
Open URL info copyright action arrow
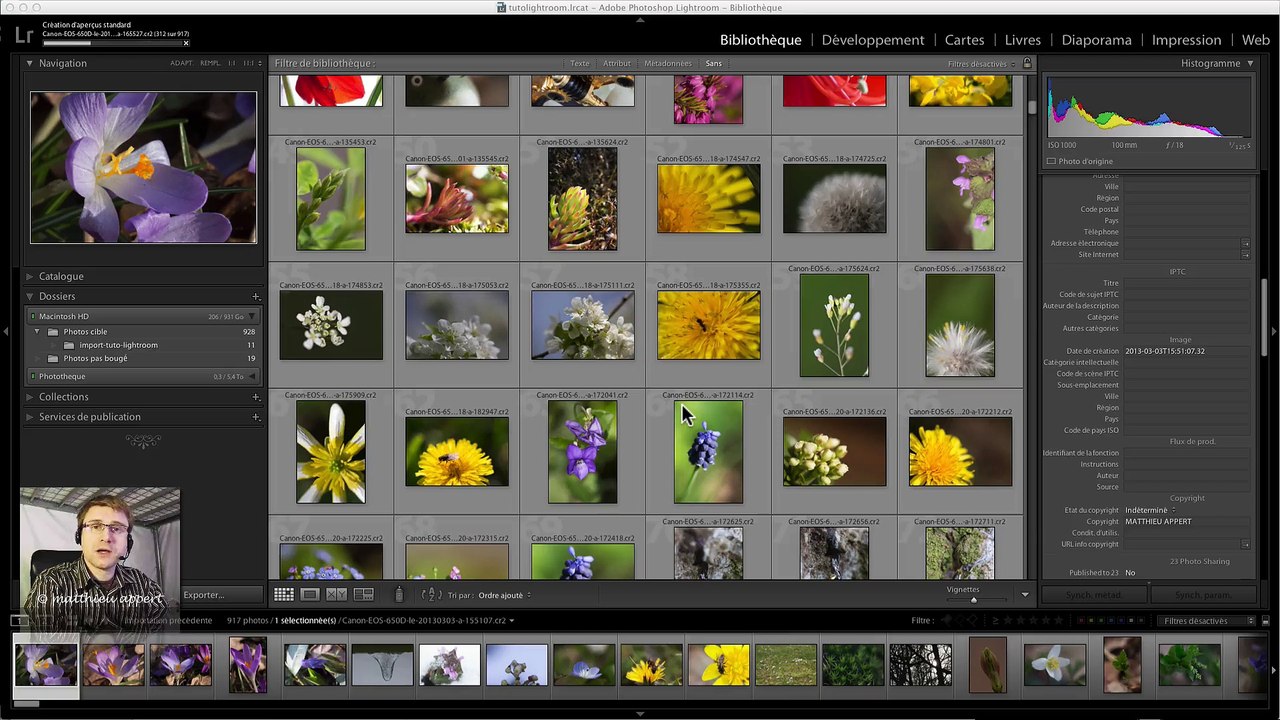pyautogui.click(x=1246, y=544)
